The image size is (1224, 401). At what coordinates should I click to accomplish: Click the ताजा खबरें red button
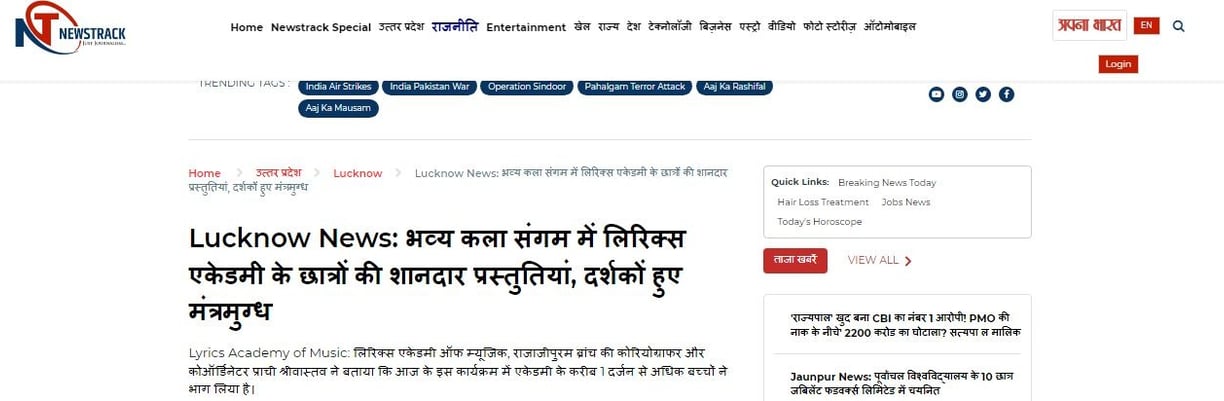[795, 260]
